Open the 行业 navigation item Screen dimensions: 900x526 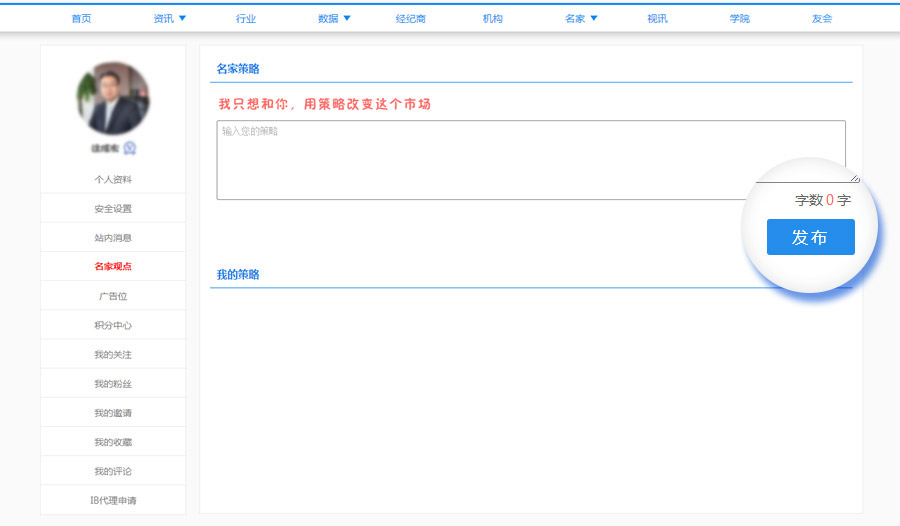[246, 19]
